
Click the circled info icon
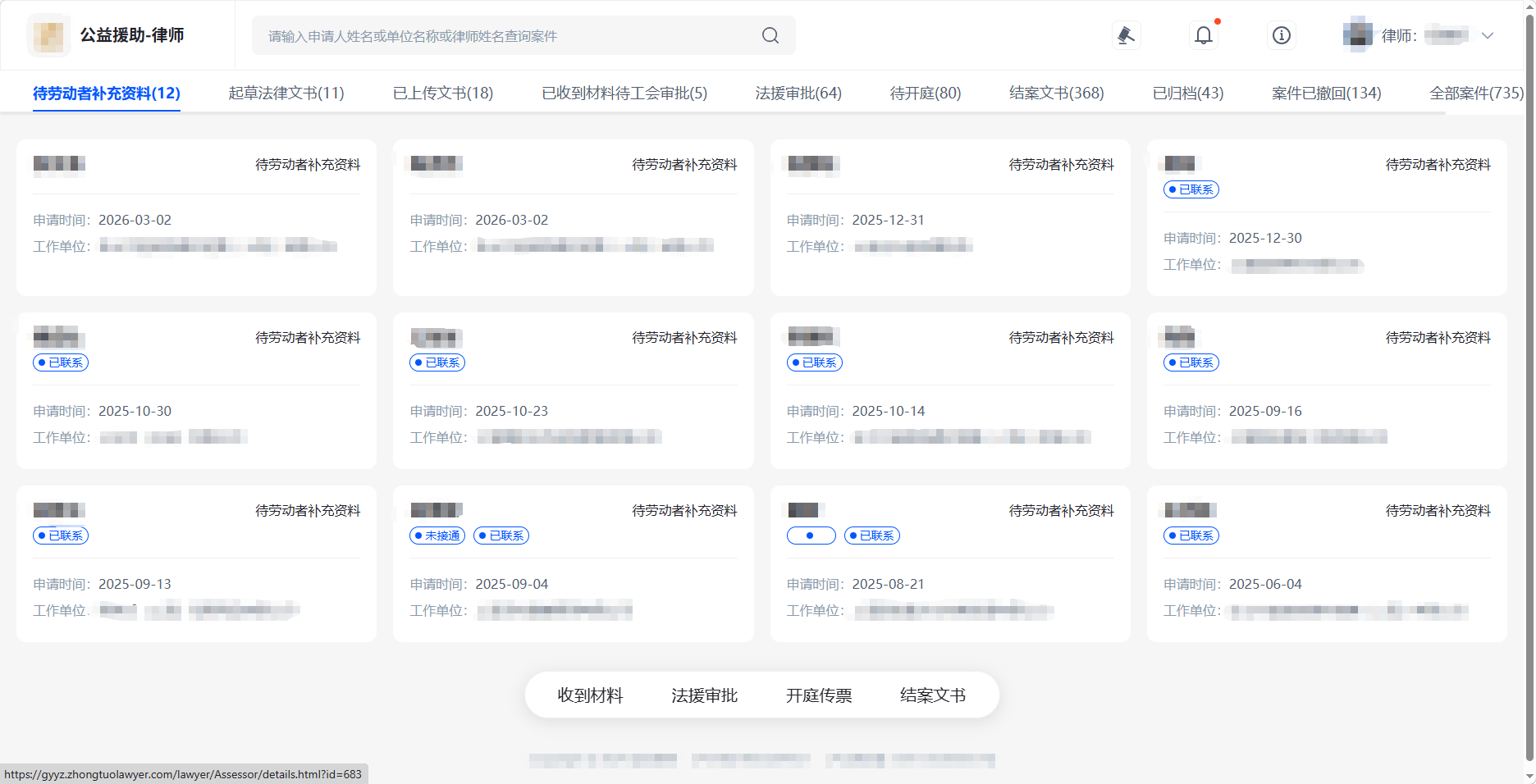[1281, 35]
